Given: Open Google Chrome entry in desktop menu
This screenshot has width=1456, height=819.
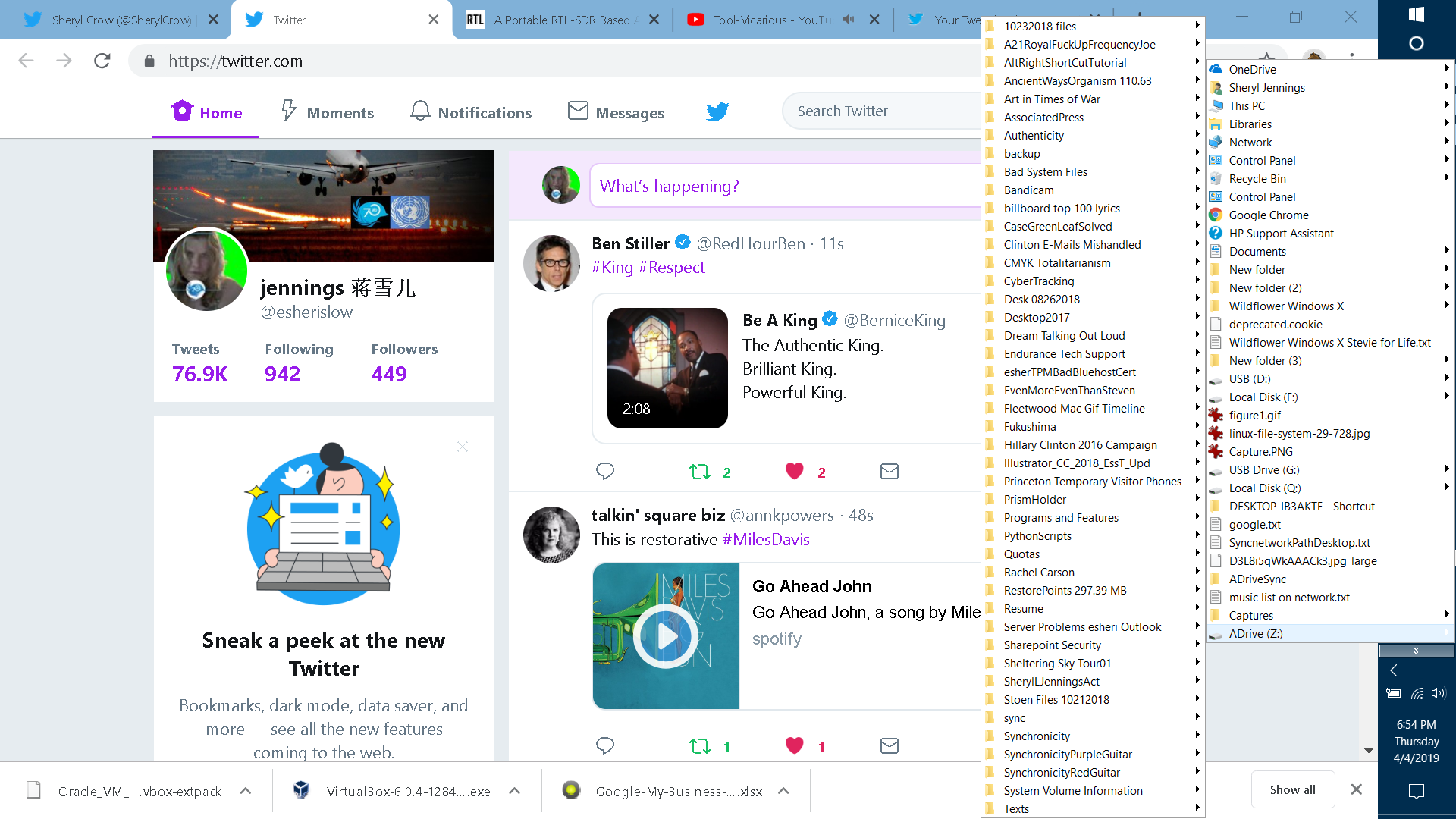Looking at the screenshot, I should 1268,215.
